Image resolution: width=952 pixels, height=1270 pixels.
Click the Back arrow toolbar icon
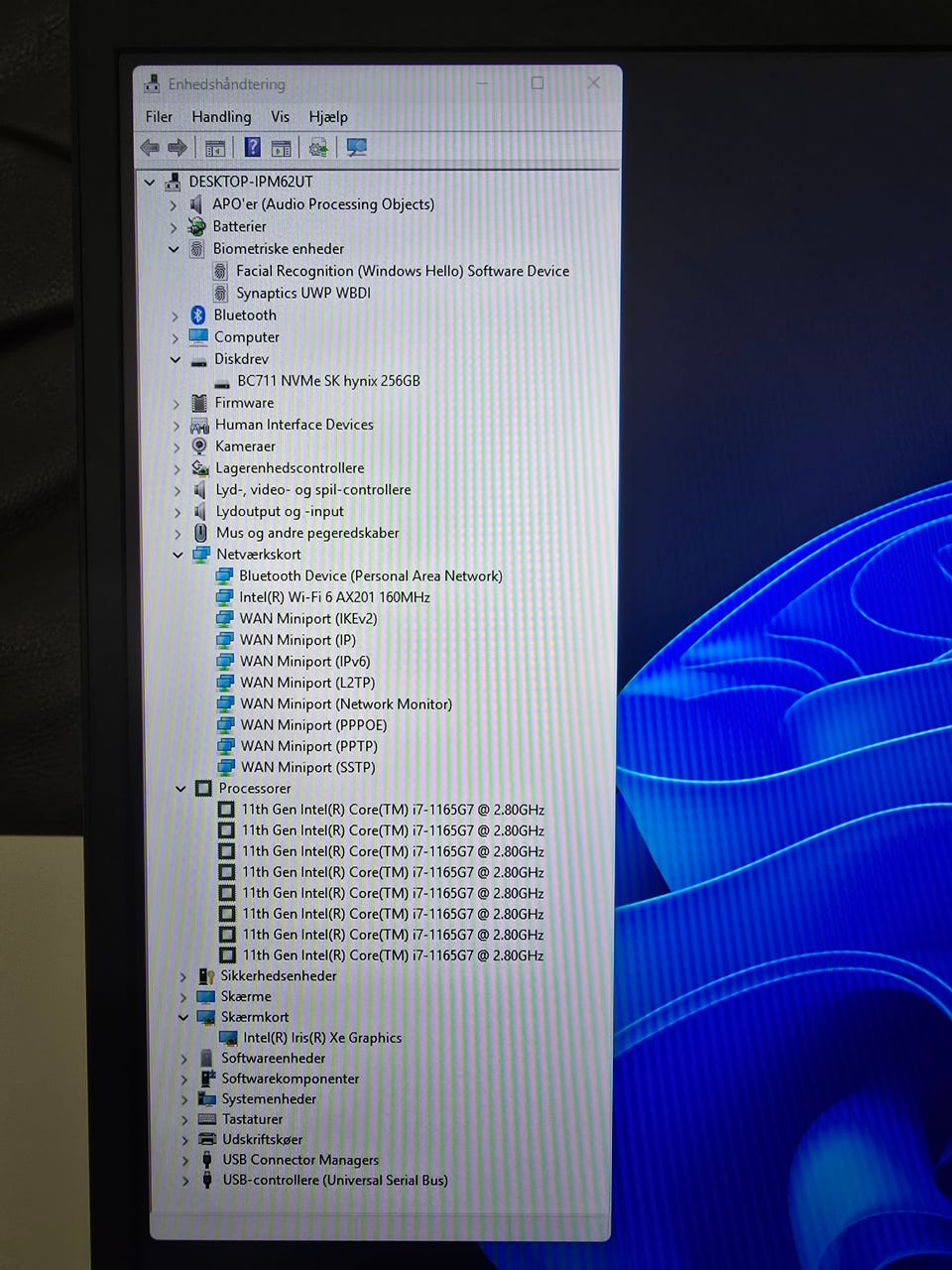click(x=150, y=148)
